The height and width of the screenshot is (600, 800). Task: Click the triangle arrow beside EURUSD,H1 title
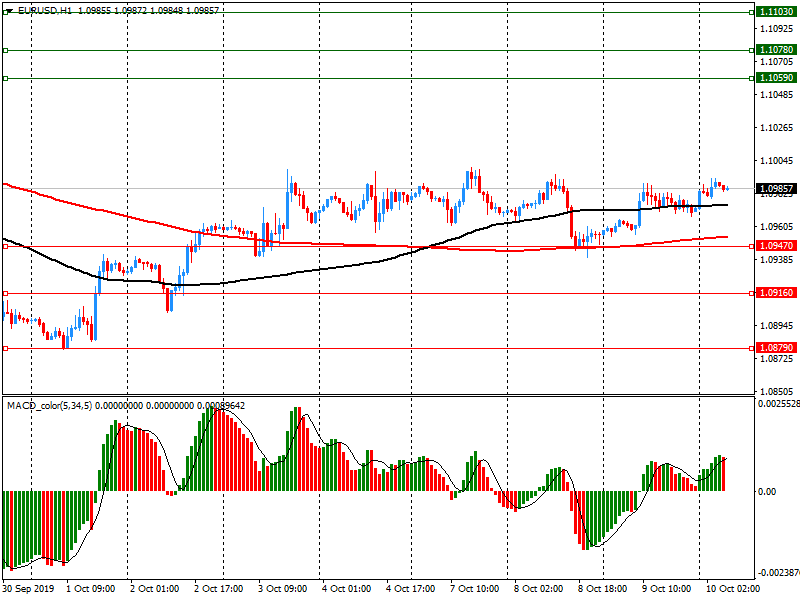coord(8,8)
